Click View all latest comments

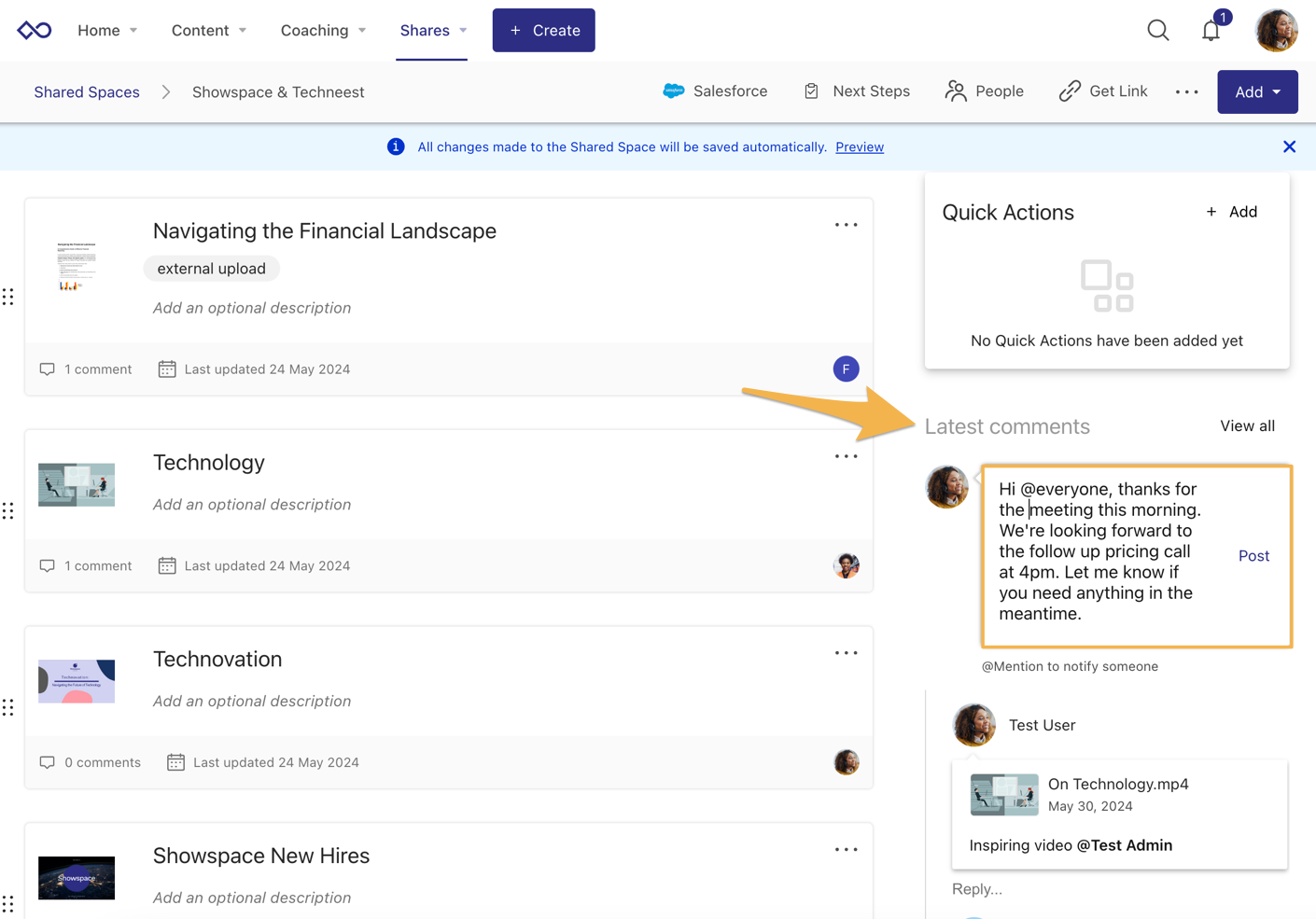[1246, 425]
